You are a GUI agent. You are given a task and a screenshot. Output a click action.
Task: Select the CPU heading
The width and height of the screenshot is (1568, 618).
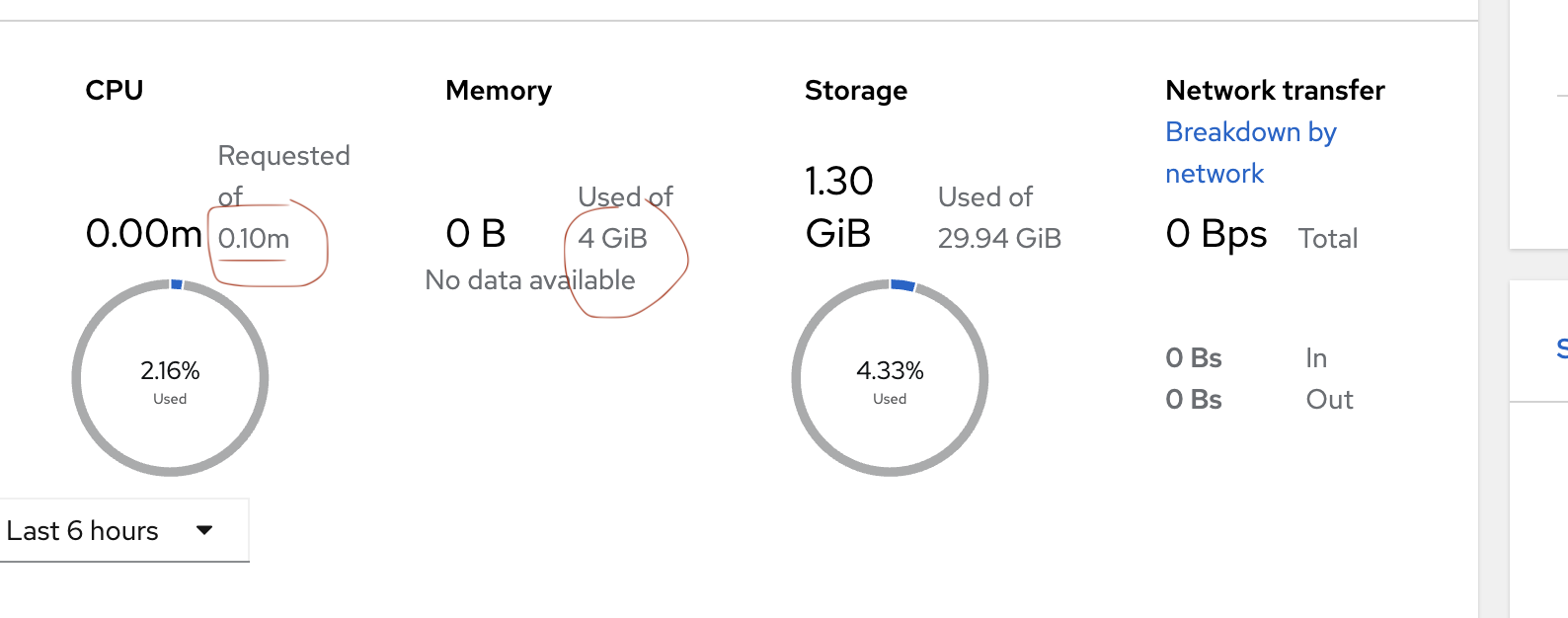coord(115,90)
